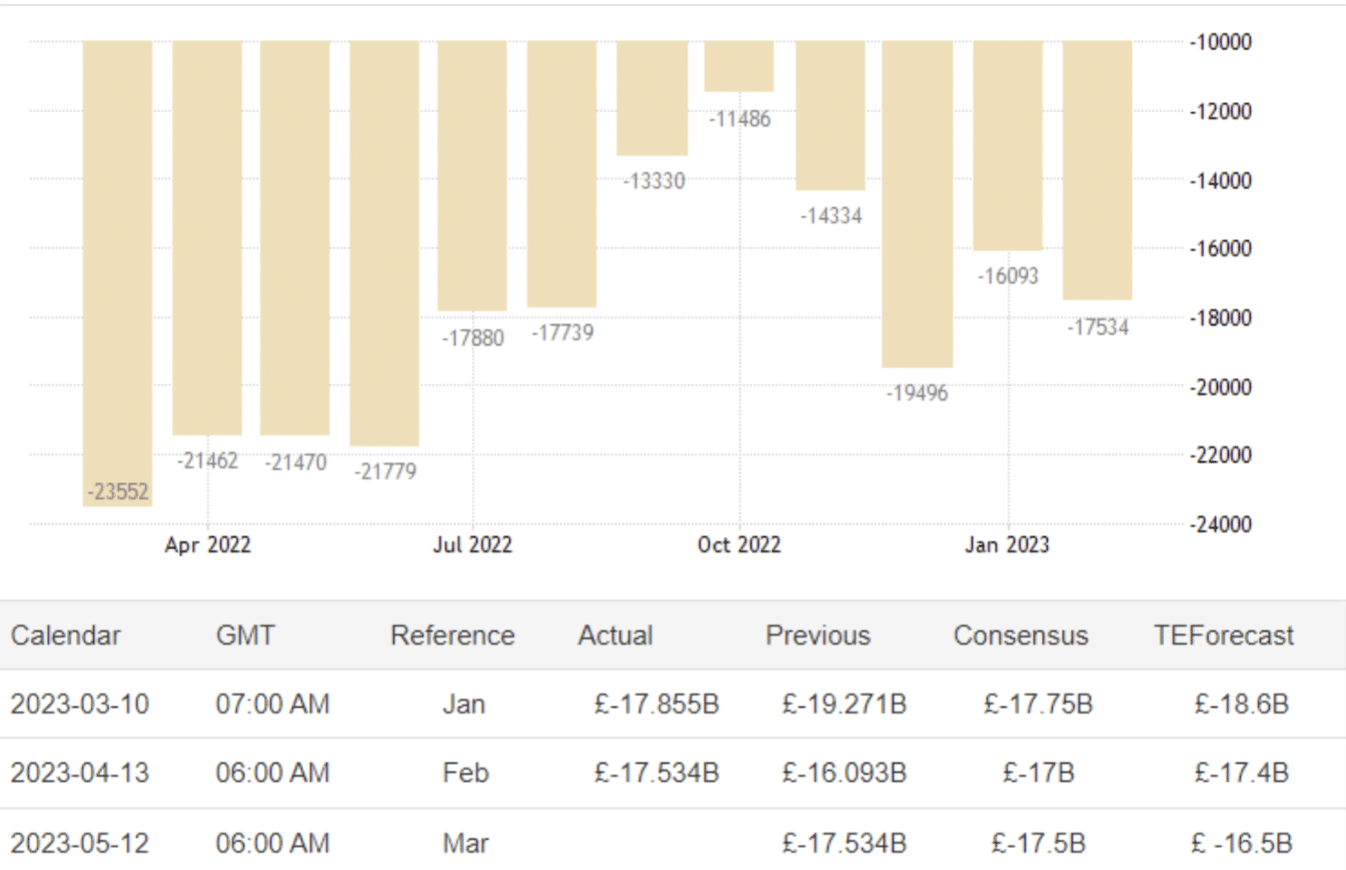The width and height of the screenshot is (1346, 870).
Task: Click the Previous column header
Action: point(818,636)
